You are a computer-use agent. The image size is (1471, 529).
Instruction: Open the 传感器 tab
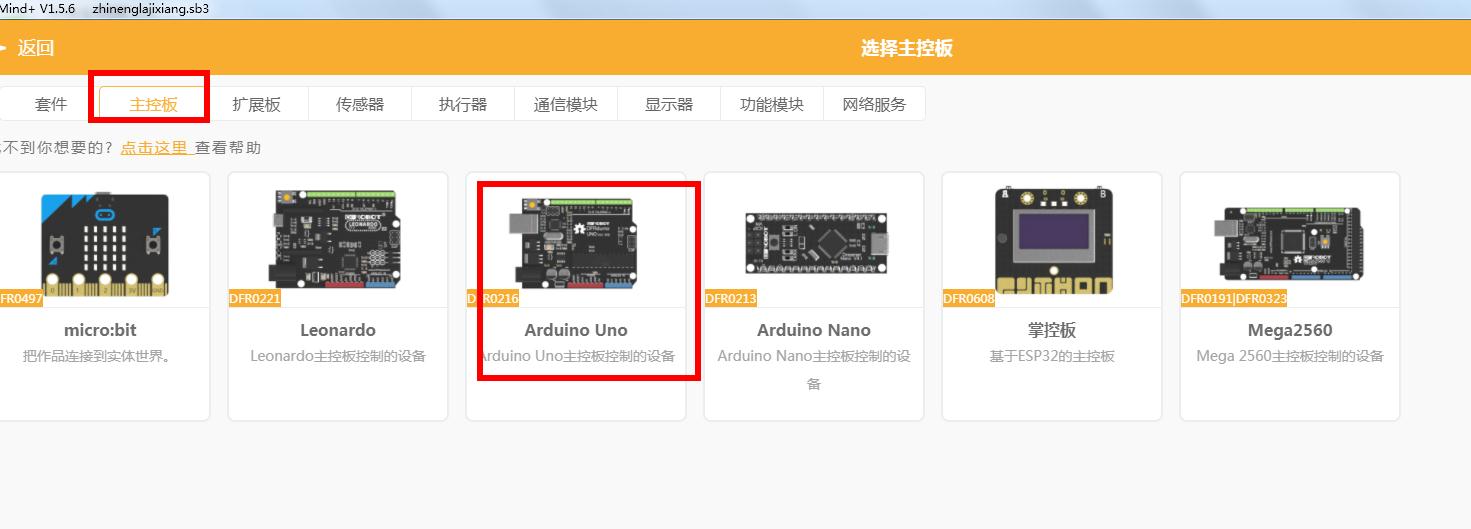point(360,104)
